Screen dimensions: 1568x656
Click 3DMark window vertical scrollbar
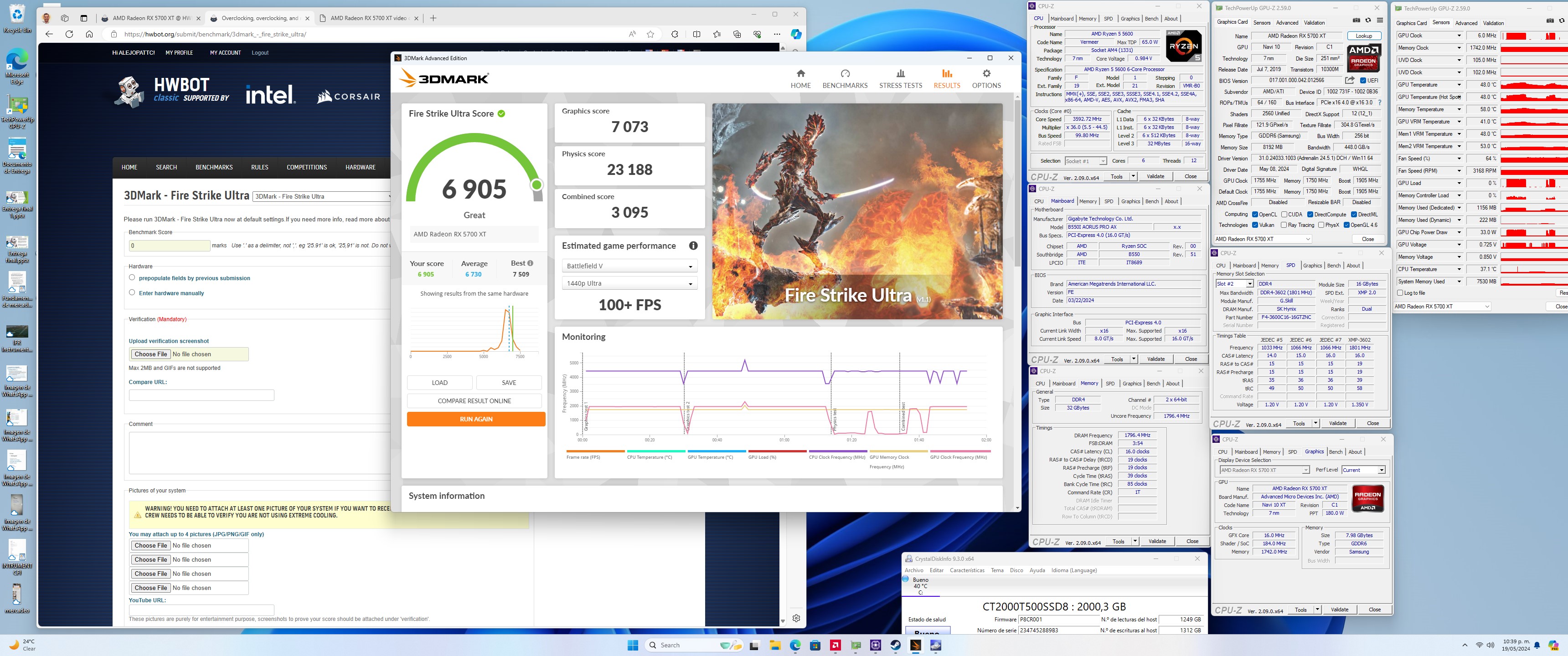click(1017, 183)
